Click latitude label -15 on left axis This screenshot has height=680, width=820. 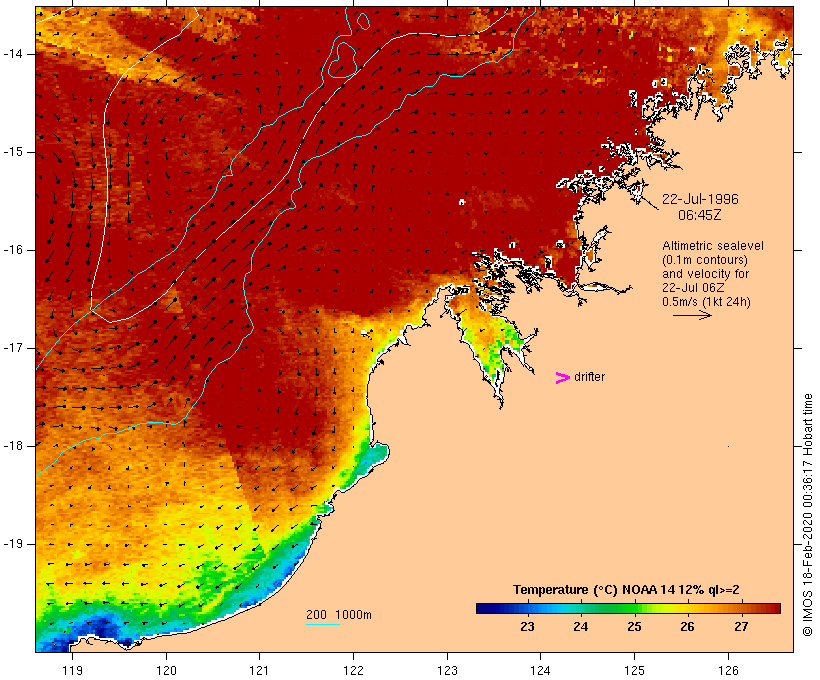click(12, 152)
